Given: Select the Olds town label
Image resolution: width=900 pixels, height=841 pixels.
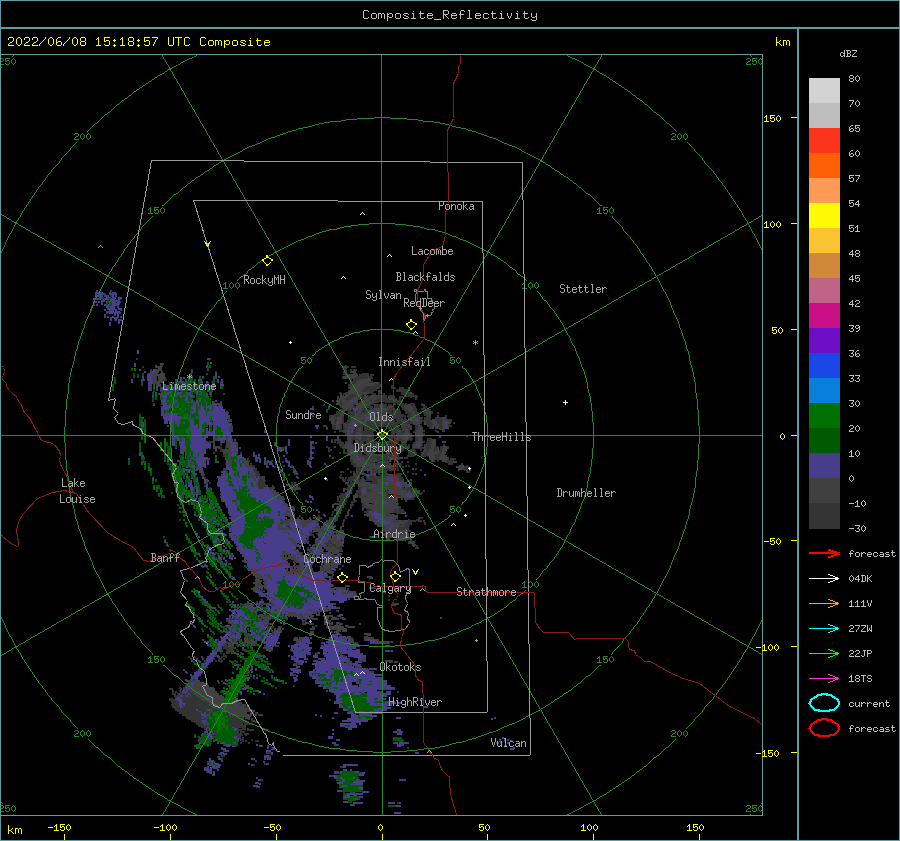Looking at the screenshot, I should [381, 417].
